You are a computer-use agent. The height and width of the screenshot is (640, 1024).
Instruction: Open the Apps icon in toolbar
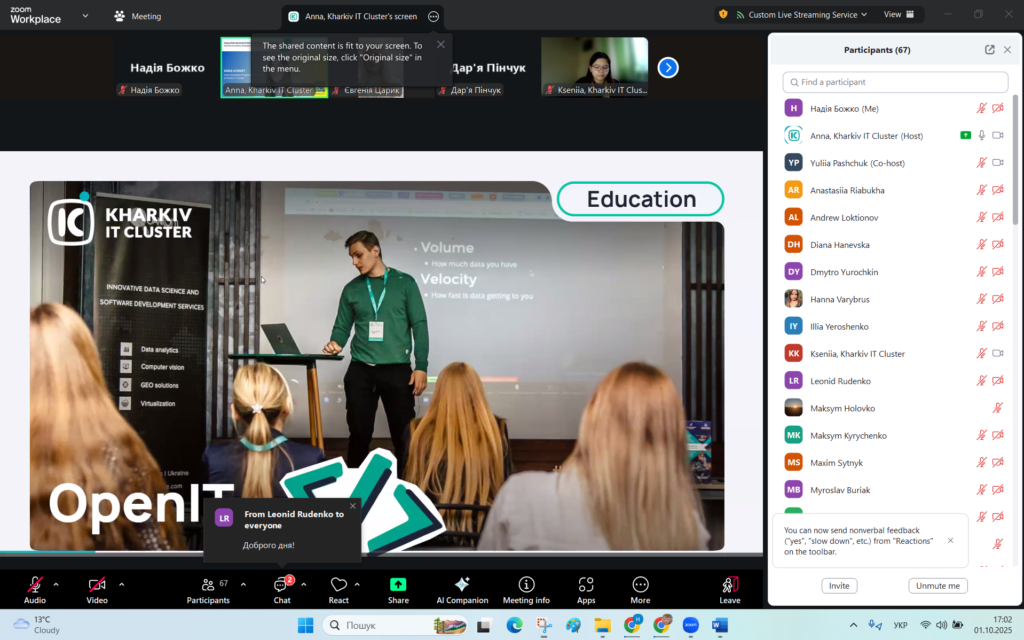pos(586,585)
